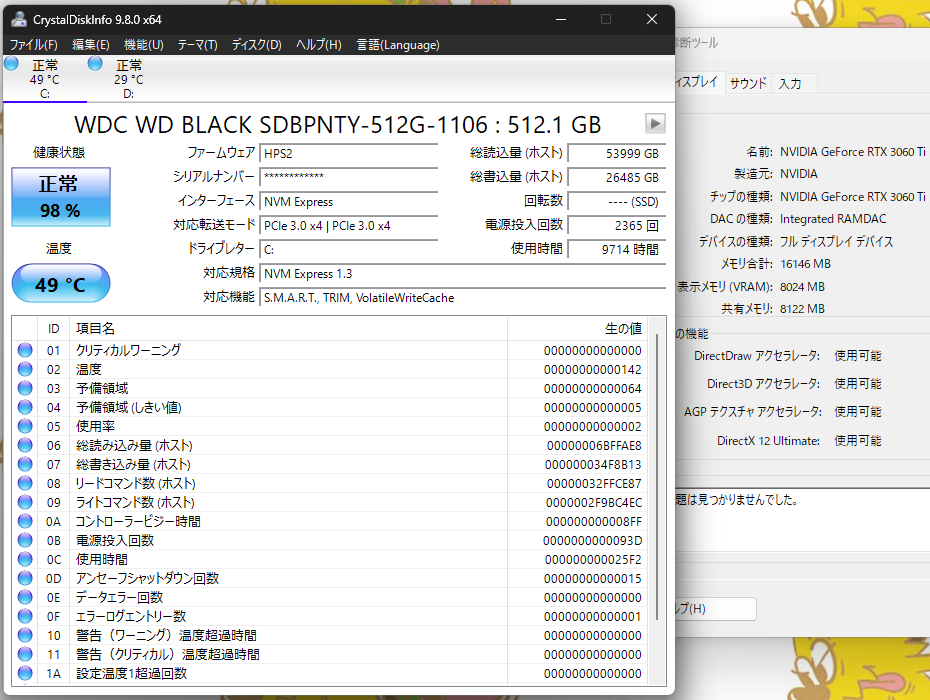Click raw value 00000006BFFAE8
Image resolution: width=930 pixels, height=700 pixels.
tap(594, 446)
